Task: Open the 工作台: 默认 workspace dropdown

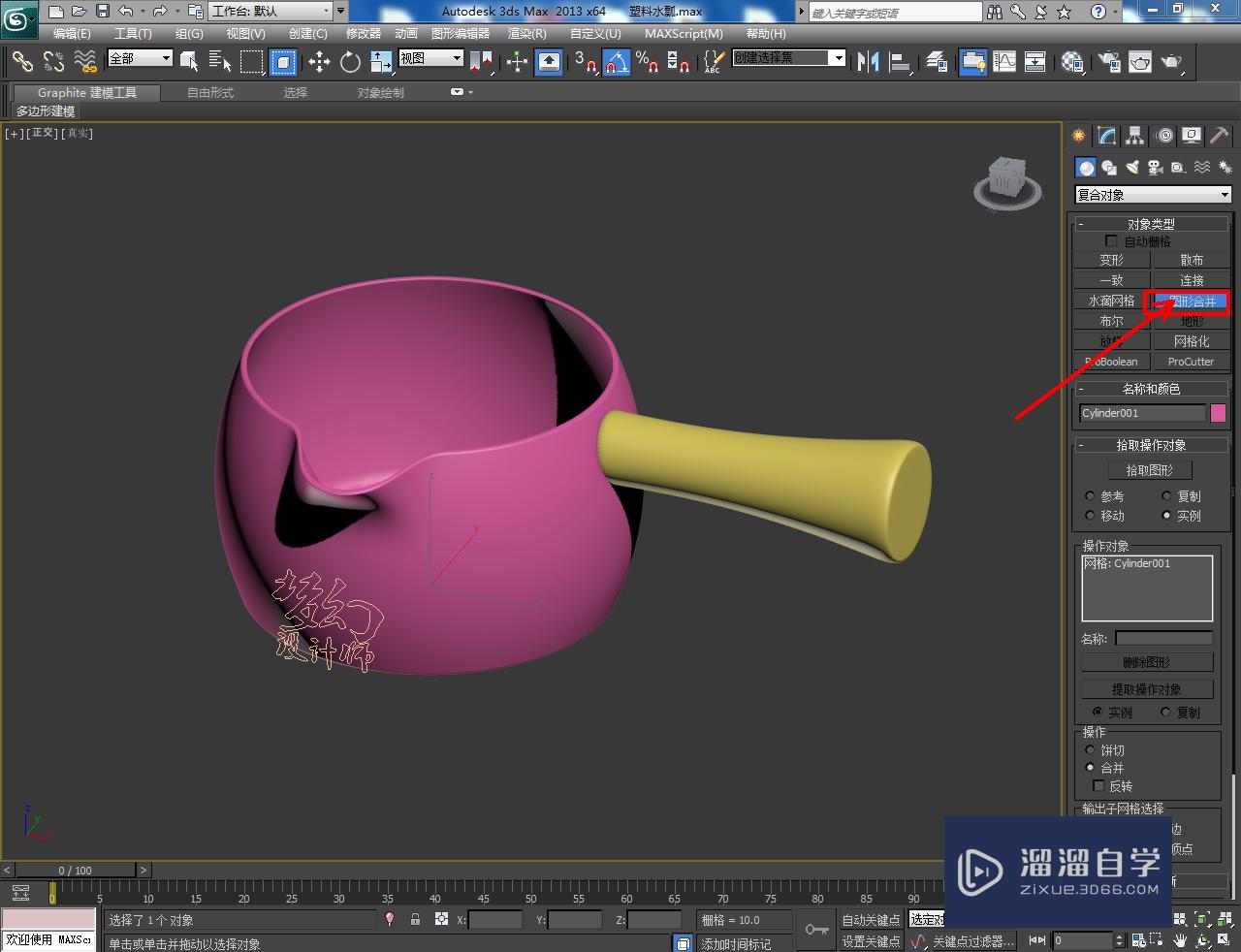Action: click(270, 12)
